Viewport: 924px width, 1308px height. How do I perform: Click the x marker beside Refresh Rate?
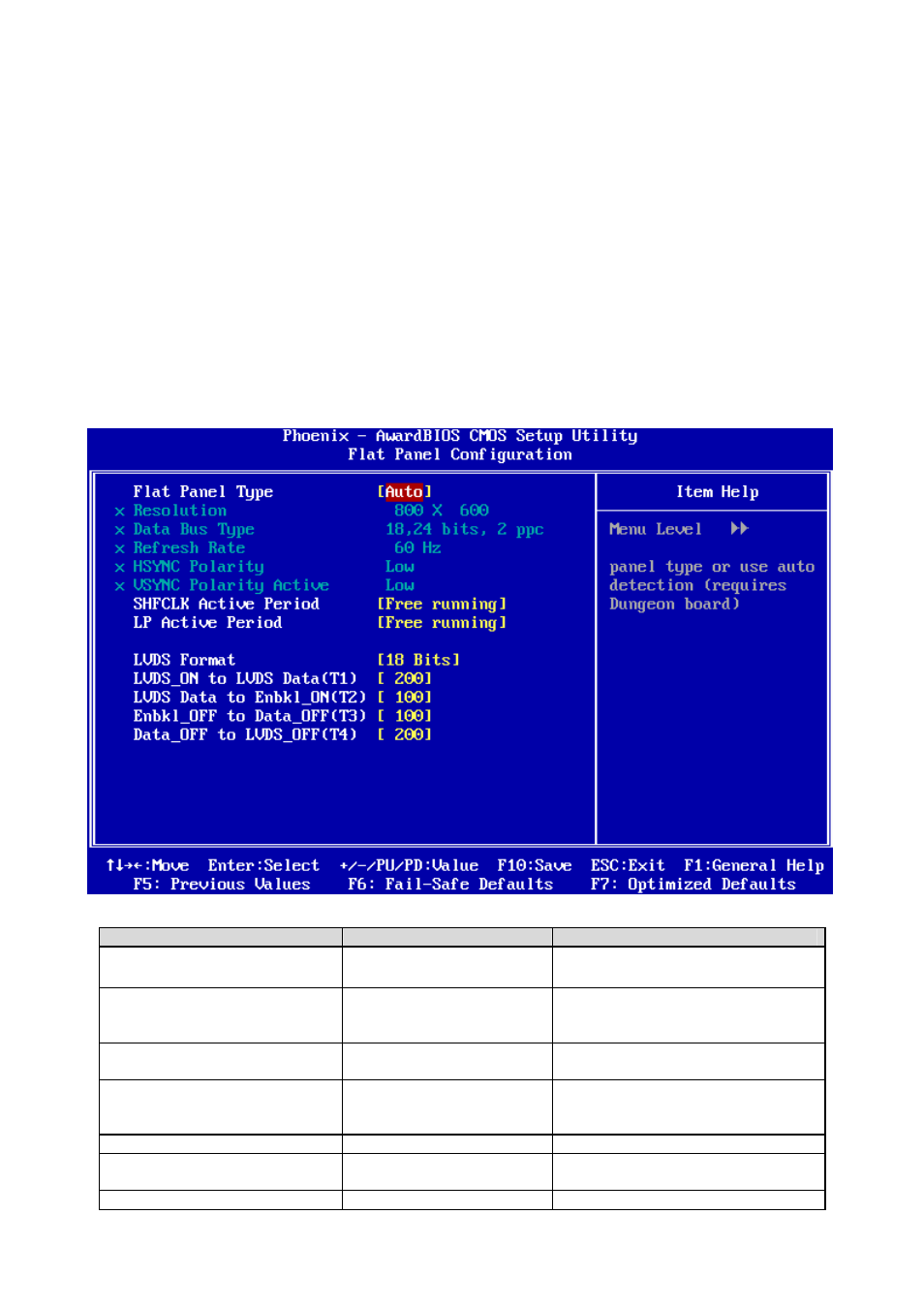[120, 548]
